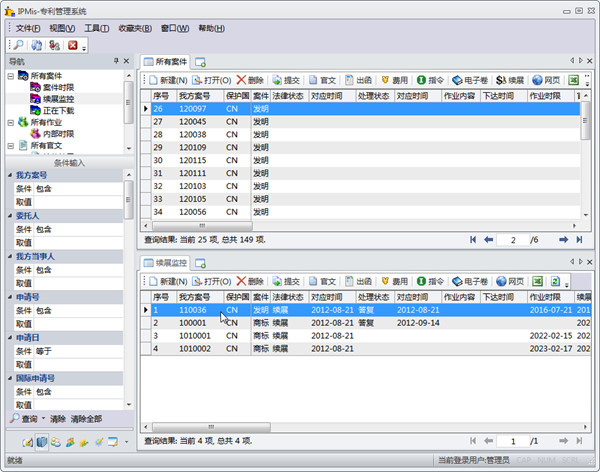
Task: Collapse the 所有官文 tree node
Action: (11, 146)
